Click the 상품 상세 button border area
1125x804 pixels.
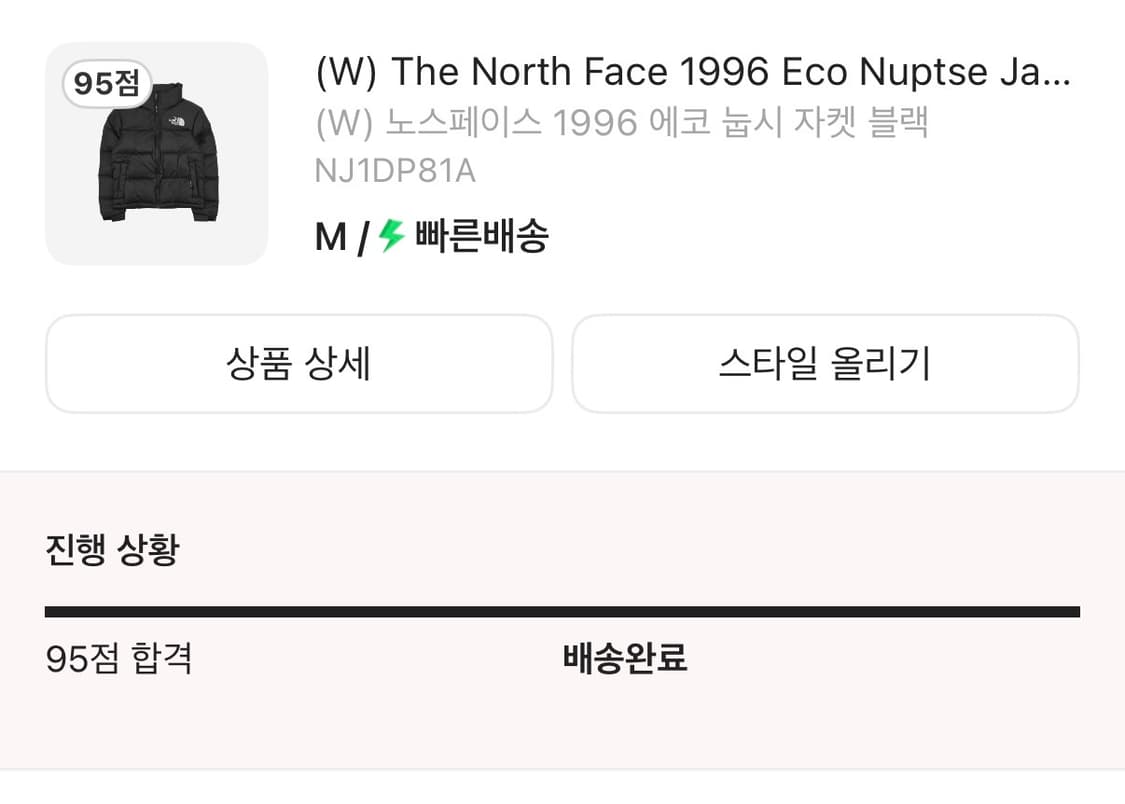point(297,318)
